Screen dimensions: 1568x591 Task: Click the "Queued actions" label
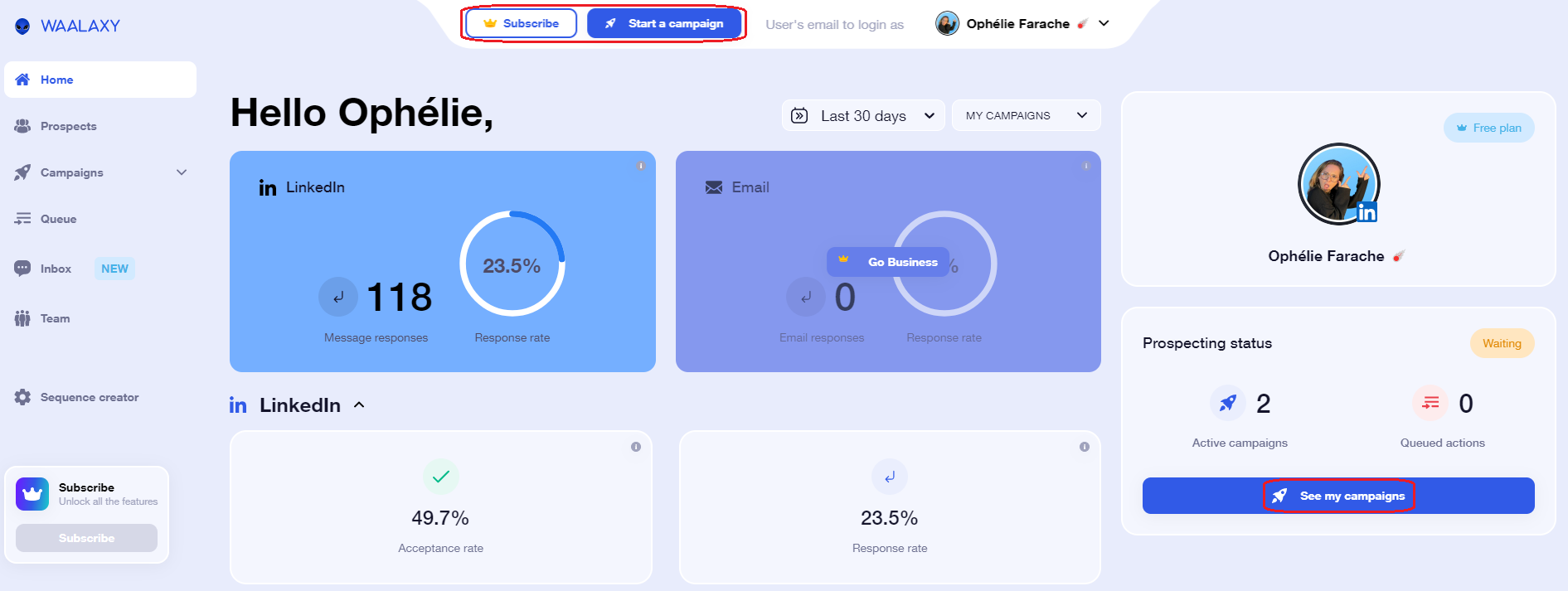1443,443
